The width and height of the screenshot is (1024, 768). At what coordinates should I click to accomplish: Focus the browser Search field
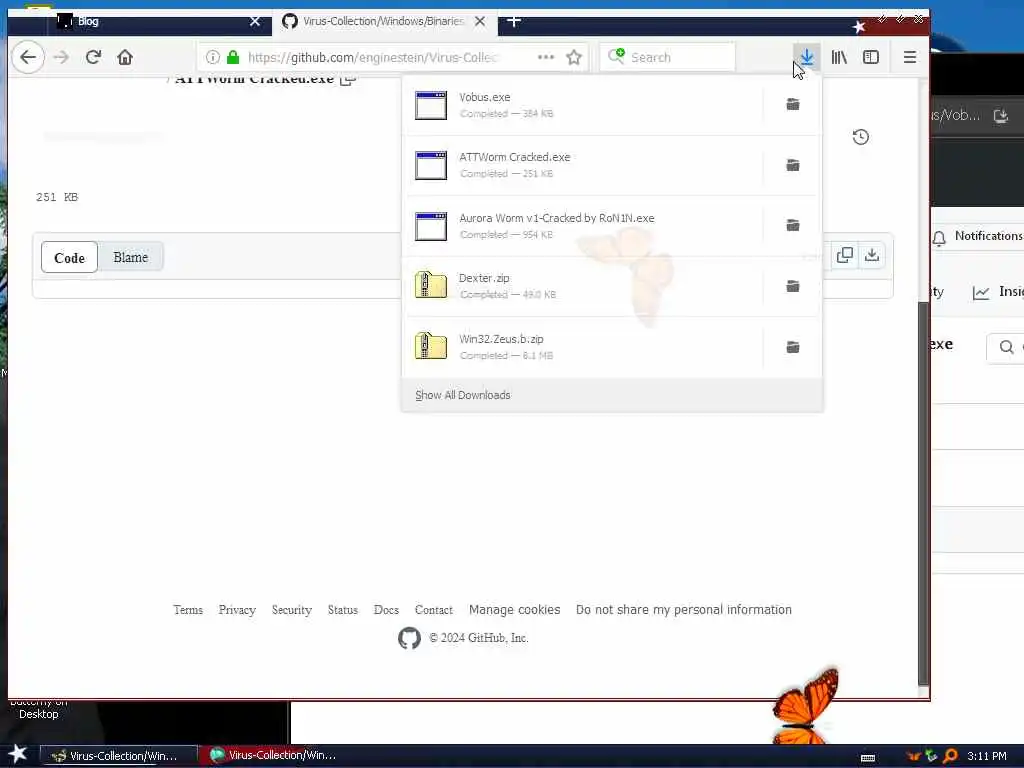coord(667,57)
